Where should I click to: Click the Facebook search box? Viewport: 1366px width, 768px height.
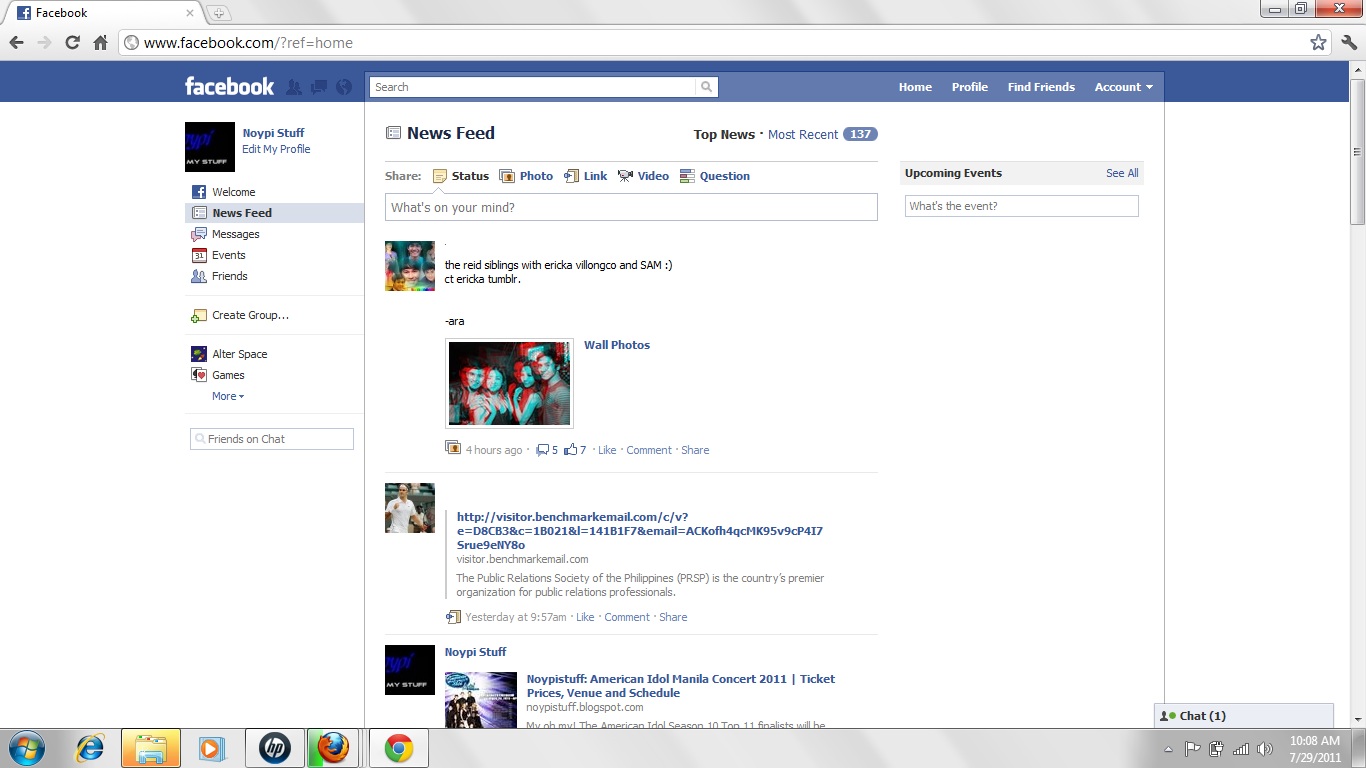[533, 87]
